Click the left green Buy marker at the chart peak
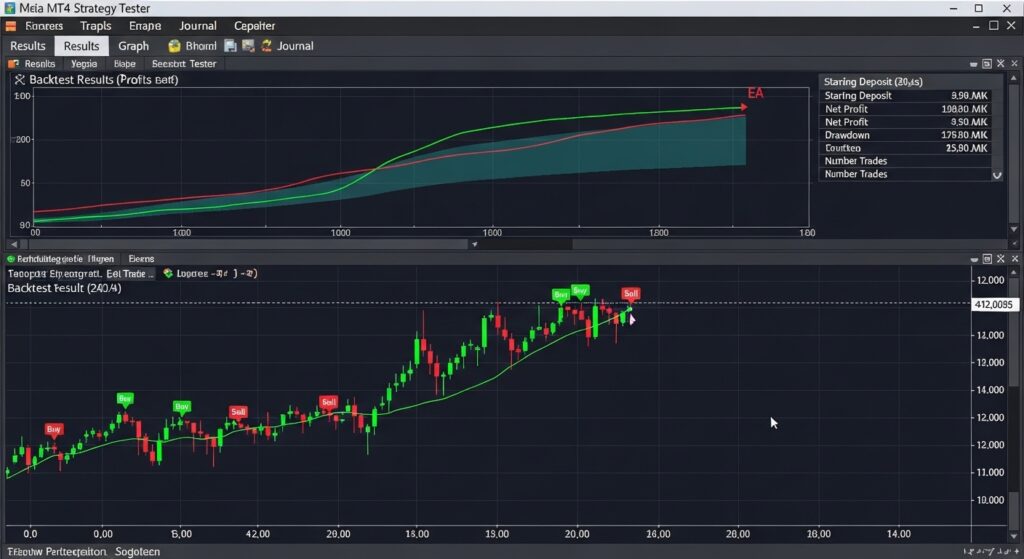This screenshot has width=1024, height=559. [560, 295]
